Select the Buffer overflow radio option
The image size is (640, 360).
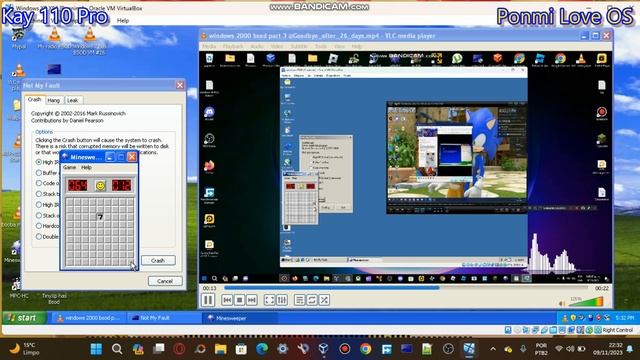[39, 173]
